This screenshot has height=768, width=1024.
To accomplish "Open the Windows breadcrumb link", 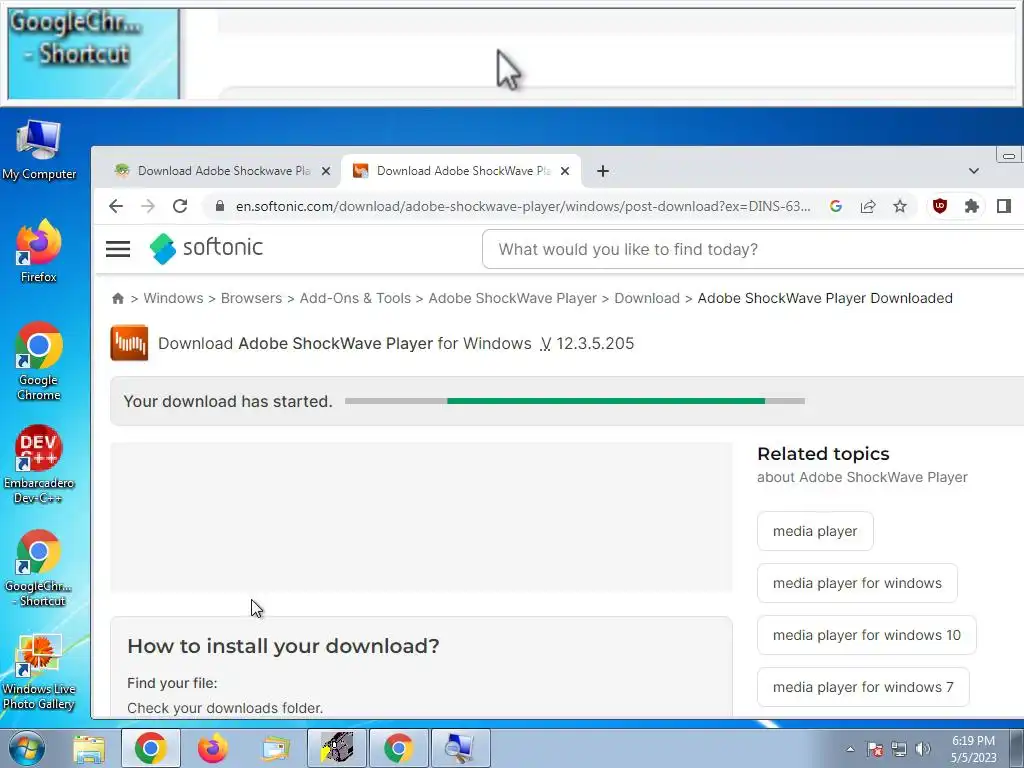I will tap(173, 298).
